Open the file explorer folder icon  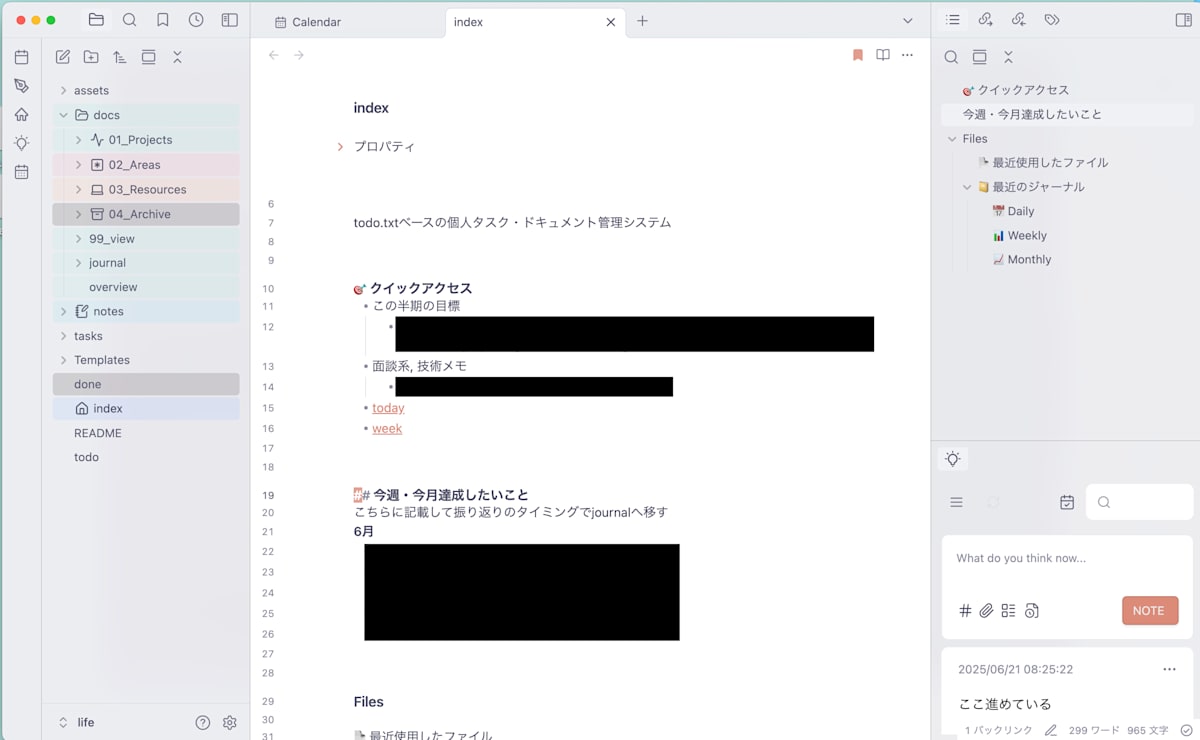click(96, 20)
